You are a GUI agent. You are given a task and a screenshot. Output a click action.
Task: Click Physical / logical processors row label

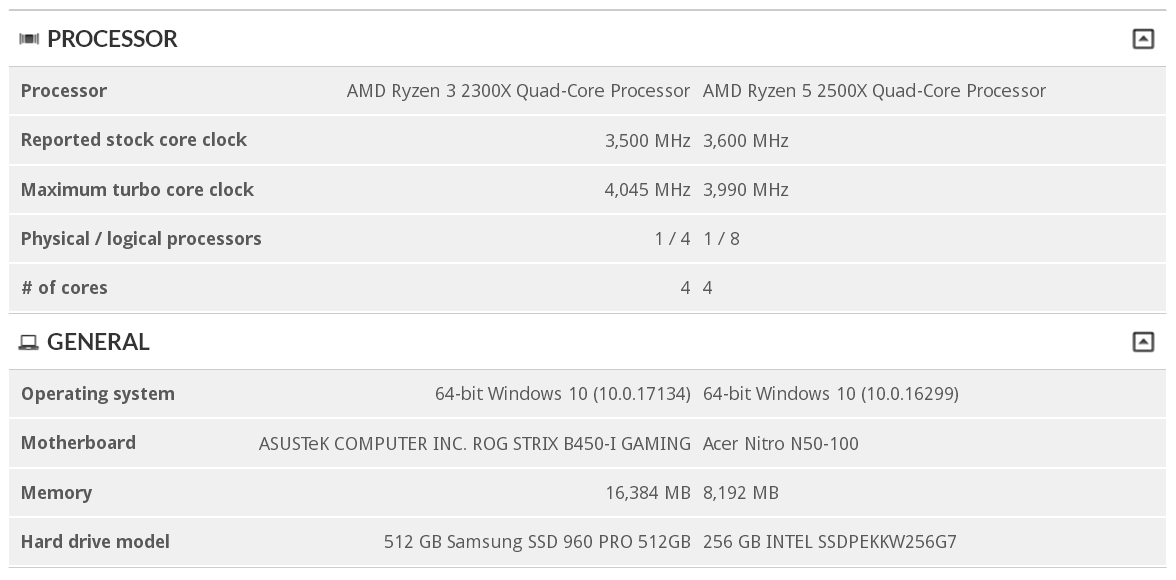(x=141, y=239)
